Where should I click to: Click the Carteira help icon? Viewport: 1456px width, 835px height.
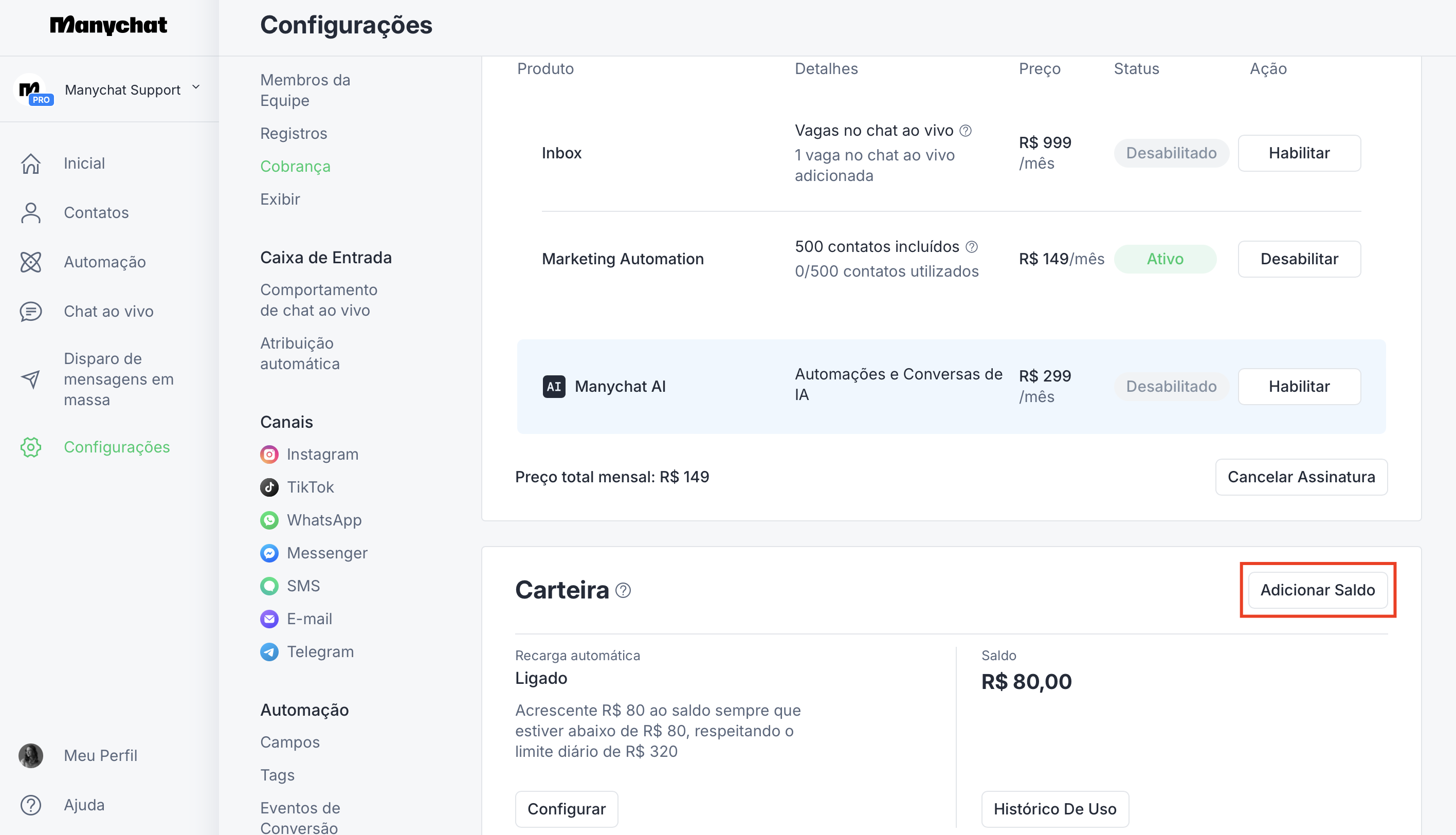click(x=623, y=591)
